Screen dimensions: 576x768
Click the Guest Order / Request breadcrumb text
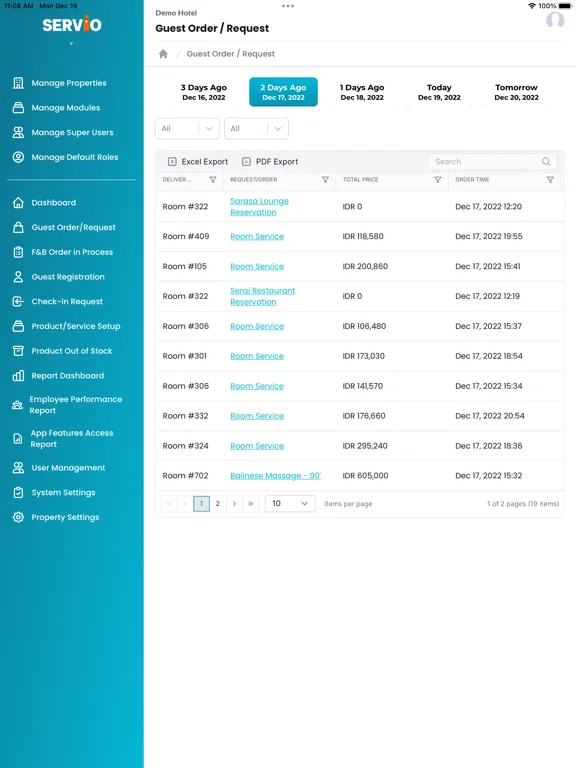(x=230, y=54)
